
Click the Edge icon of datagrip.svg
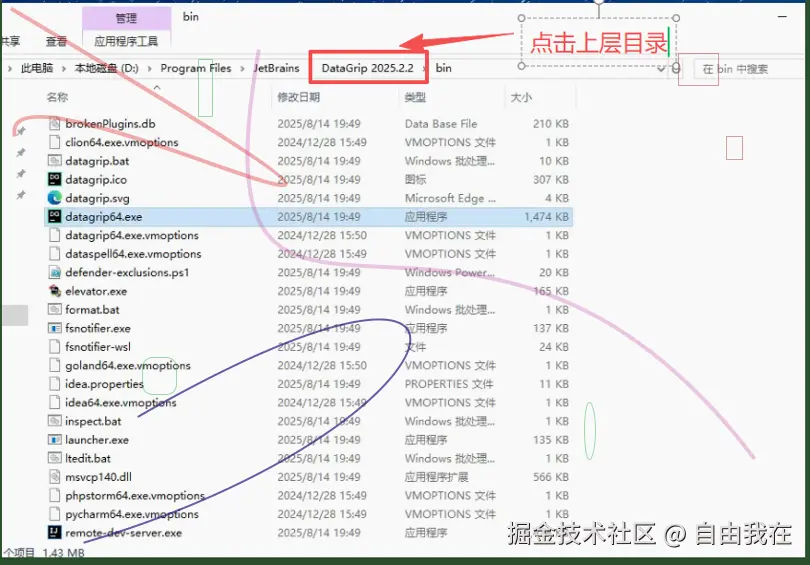54,198
